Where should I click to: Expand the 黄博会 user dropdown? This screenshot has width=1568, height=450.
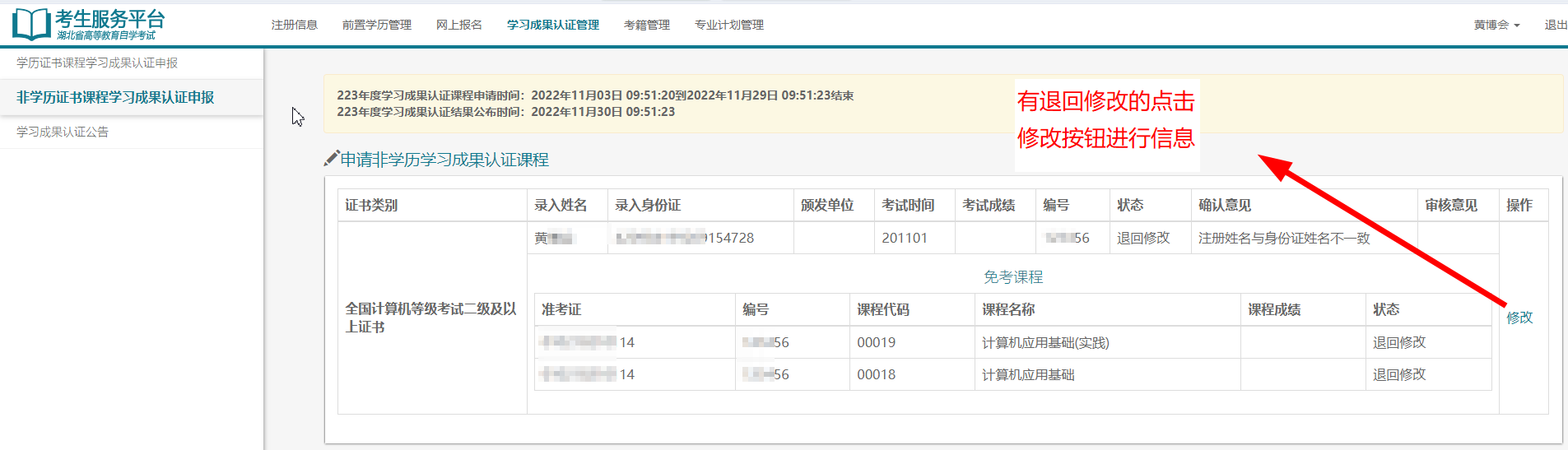point(1496,25)
